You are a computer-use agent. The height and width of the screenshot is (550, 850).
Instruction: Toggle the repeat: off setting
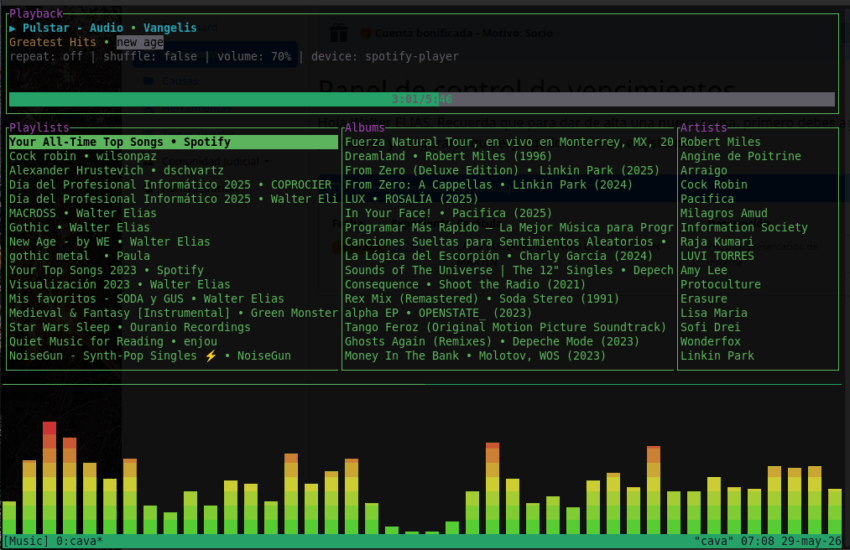(x=46, y=56)
